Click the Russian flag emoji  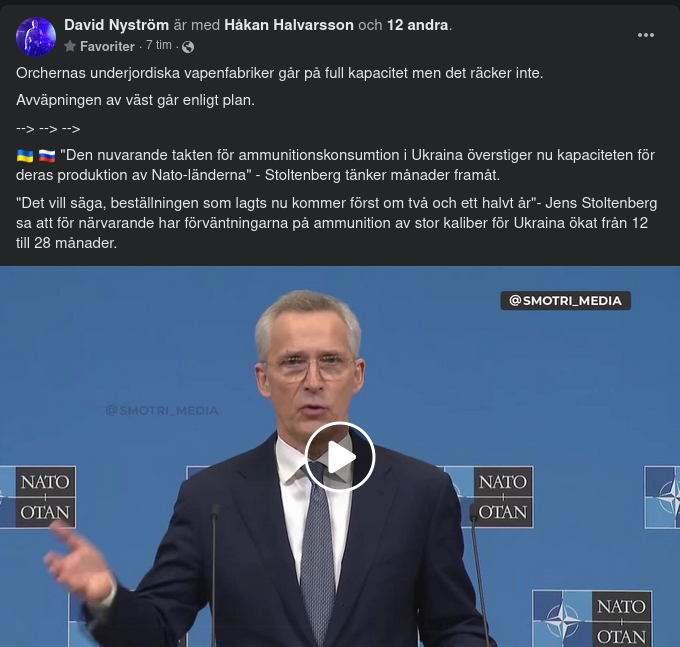47,156
